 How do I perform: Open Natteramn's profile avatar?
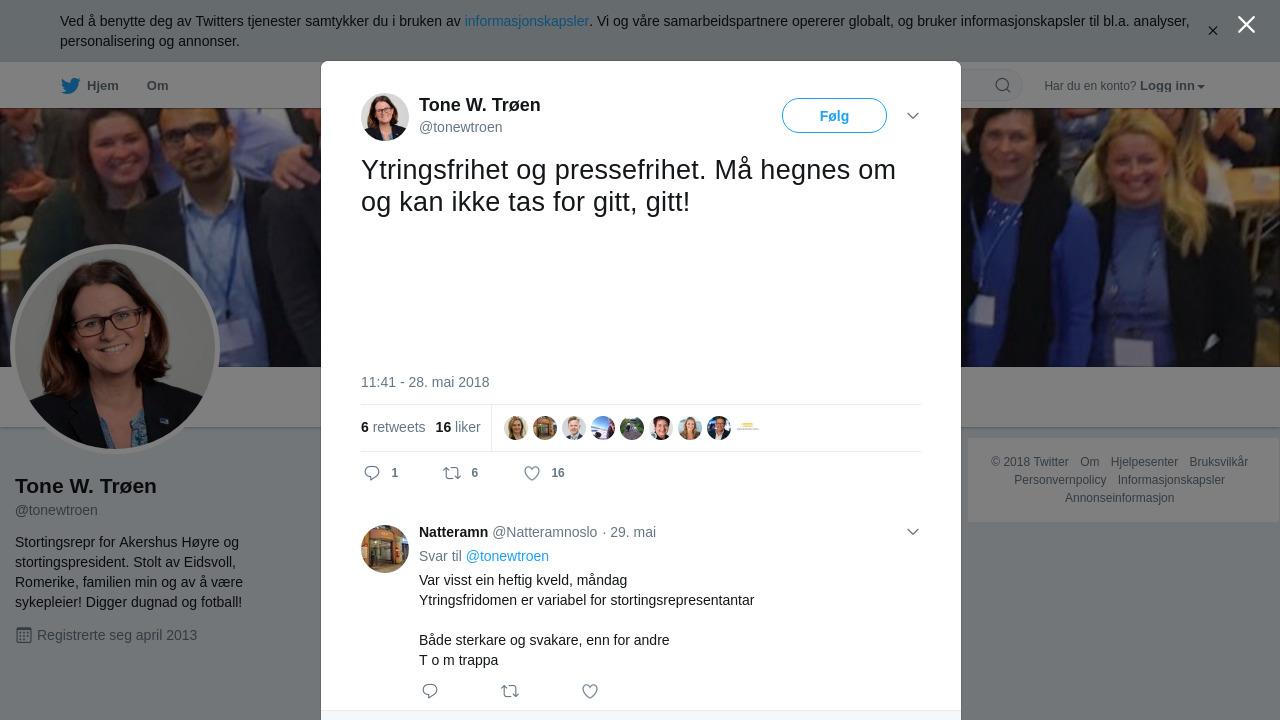[x=385, y=549]
